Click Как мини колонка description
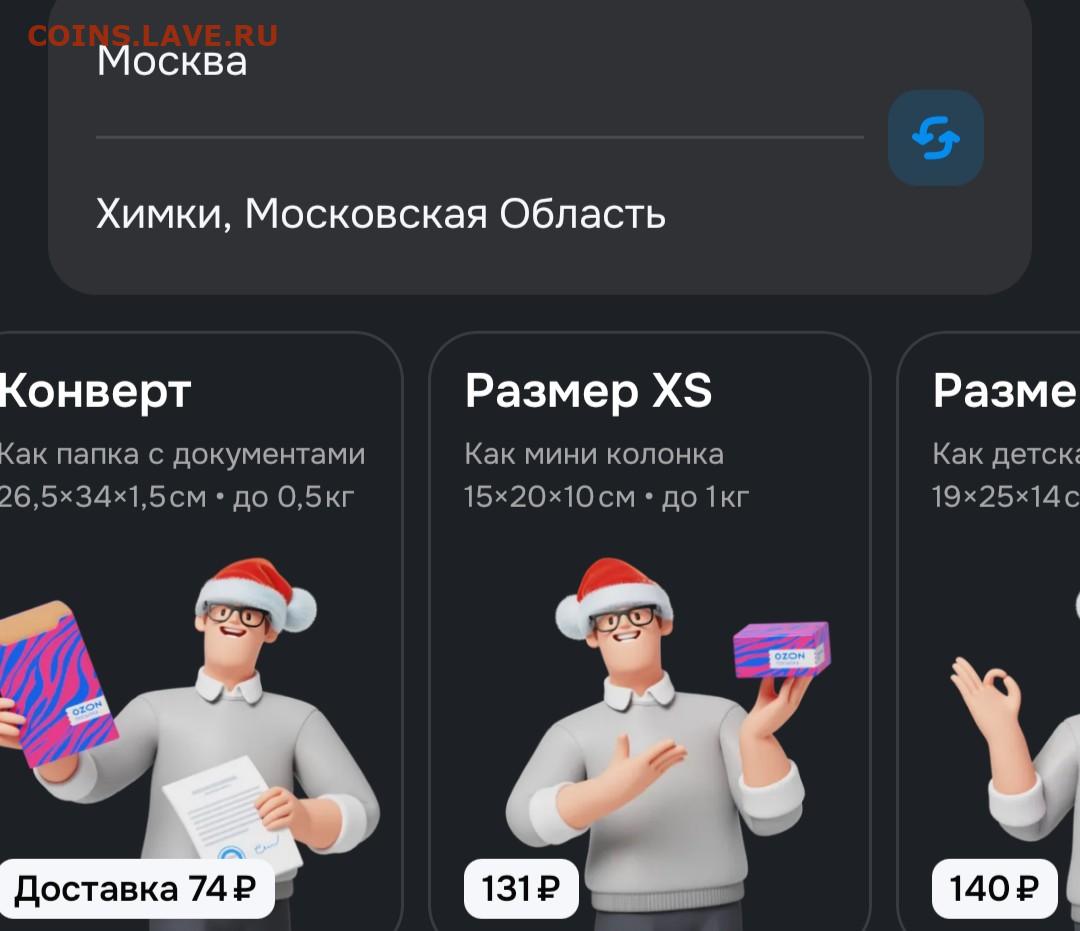The height and width of the screenshot is (931, 1080). (x=594, y=454)
